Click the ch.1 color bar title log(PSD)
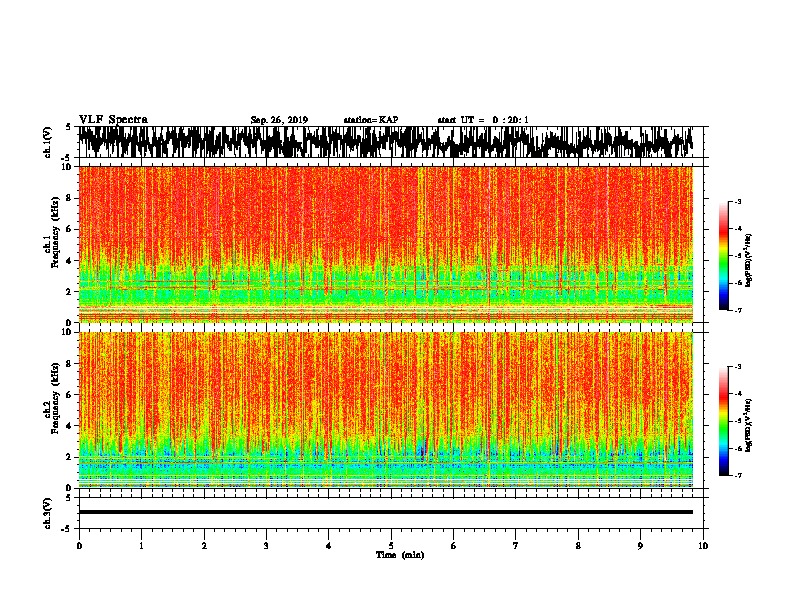The image size is (792, 612). click(749, 260)
